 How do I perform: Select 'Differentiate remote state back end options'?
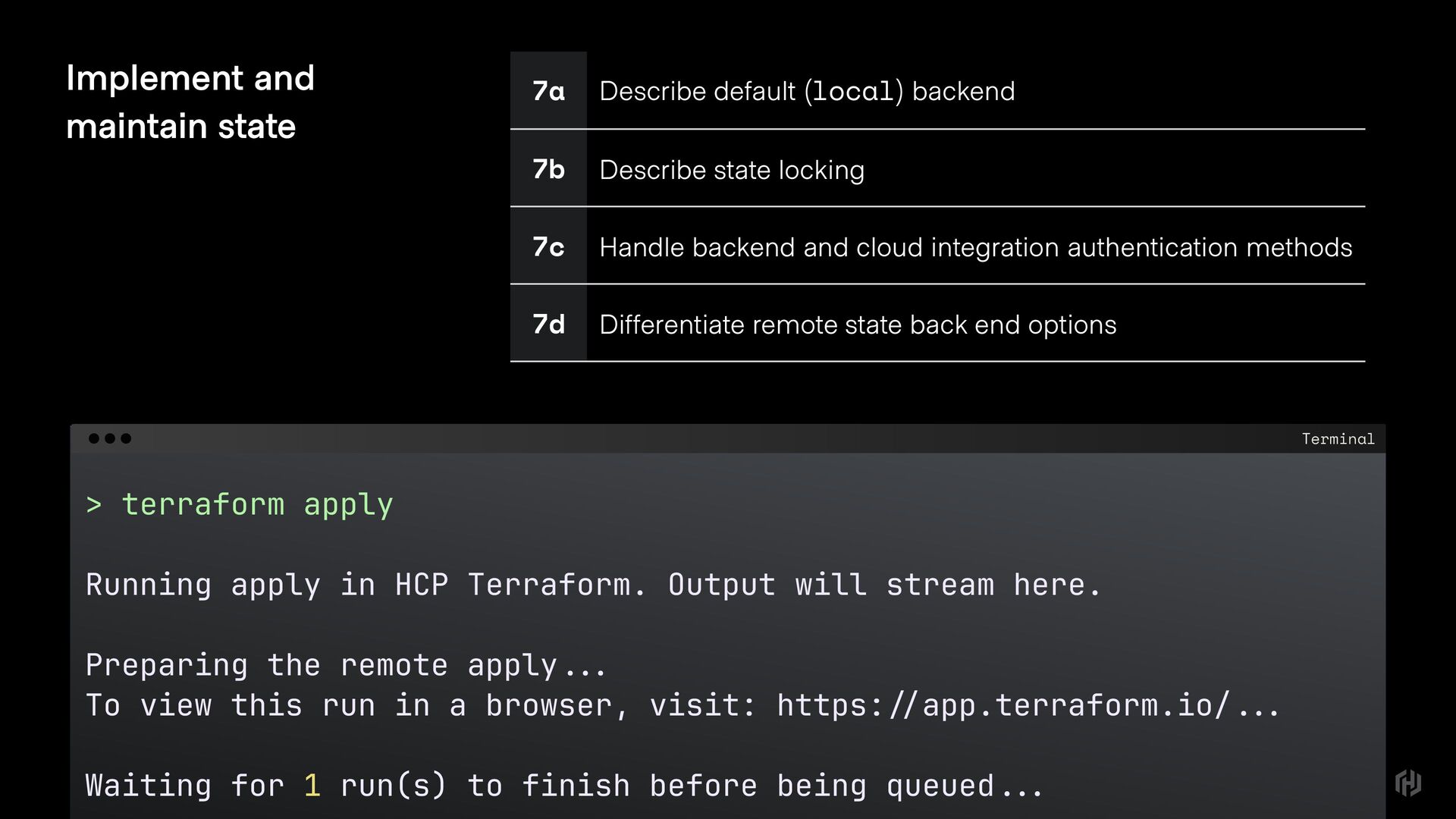[858, 325]
